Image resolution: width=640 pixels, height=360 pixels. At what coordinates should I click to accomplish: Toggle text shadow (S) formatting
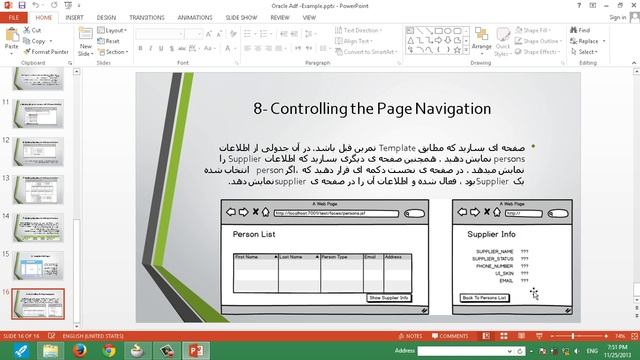171,49
